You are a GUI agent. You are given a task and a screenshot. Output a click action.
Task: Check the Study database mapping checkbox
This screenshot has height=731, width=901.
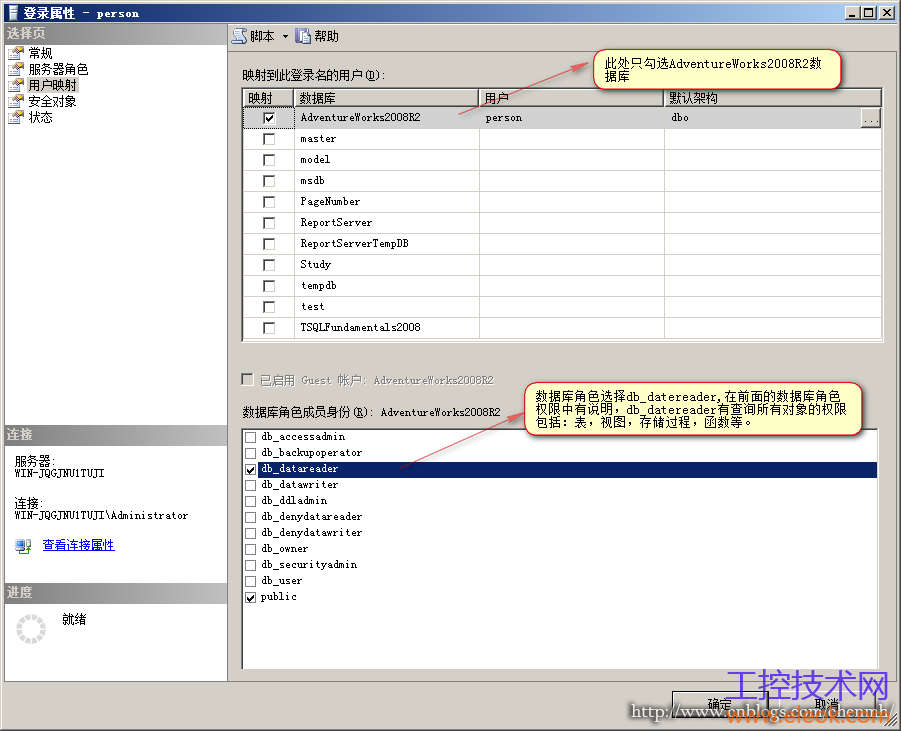269,265
